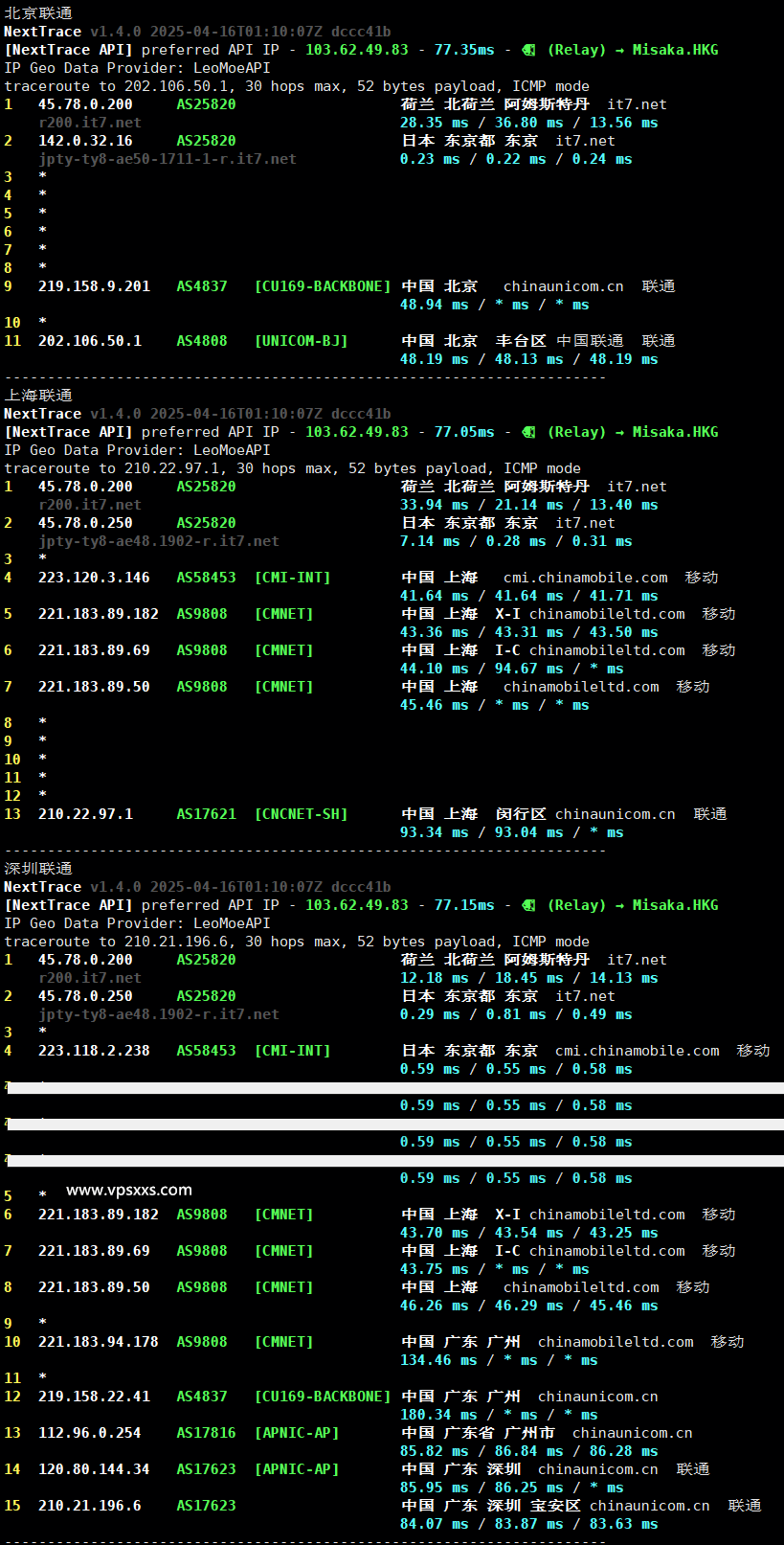Select the latency value 7.14 ms
The image size is (784, 1545).
(x=430, y=541)
